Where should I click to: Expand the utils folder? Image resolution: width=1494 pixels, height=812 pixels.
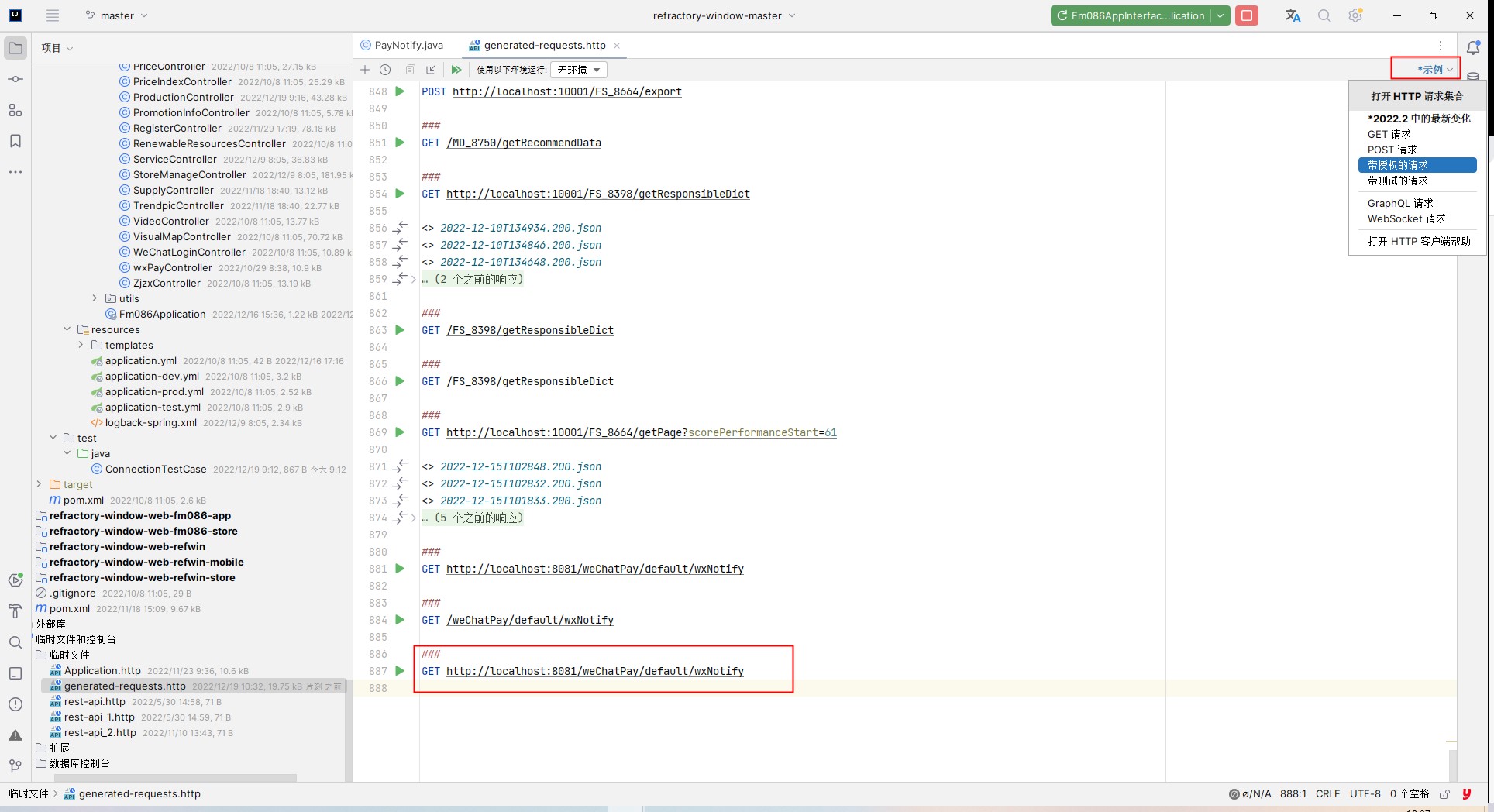point(95,298)
